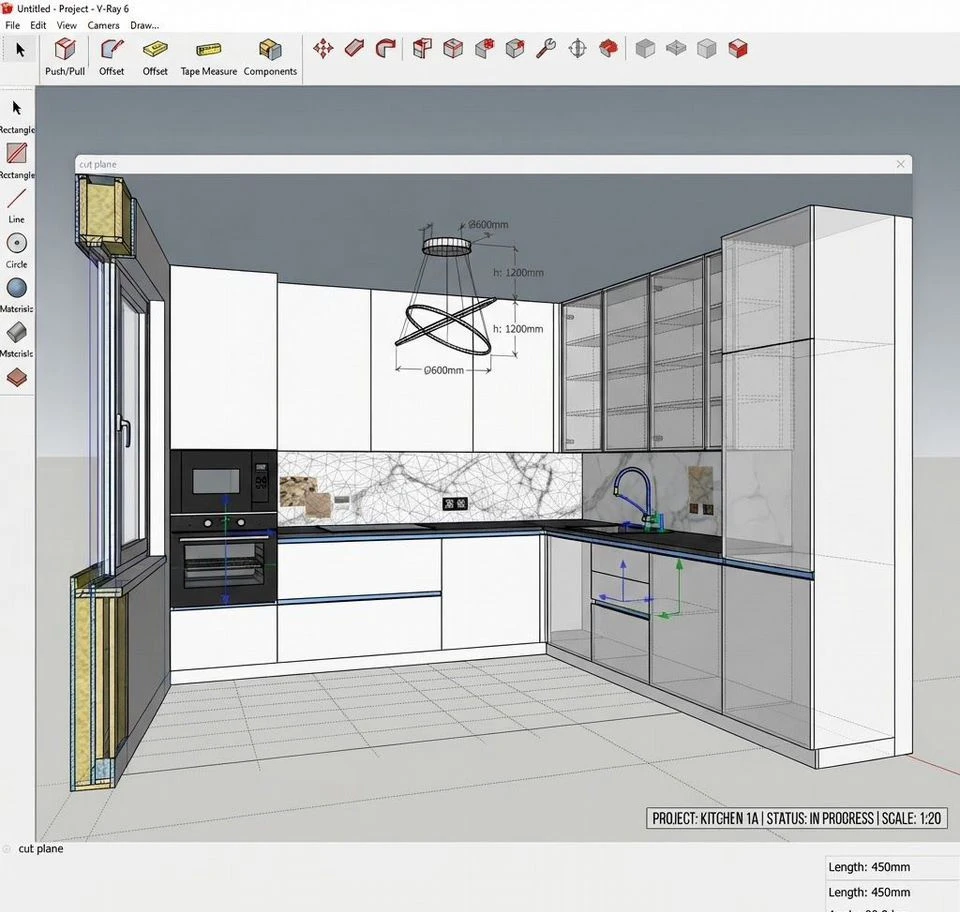
Task: Select the Move tool with four red arrows
Action: [x=323, y=48]
